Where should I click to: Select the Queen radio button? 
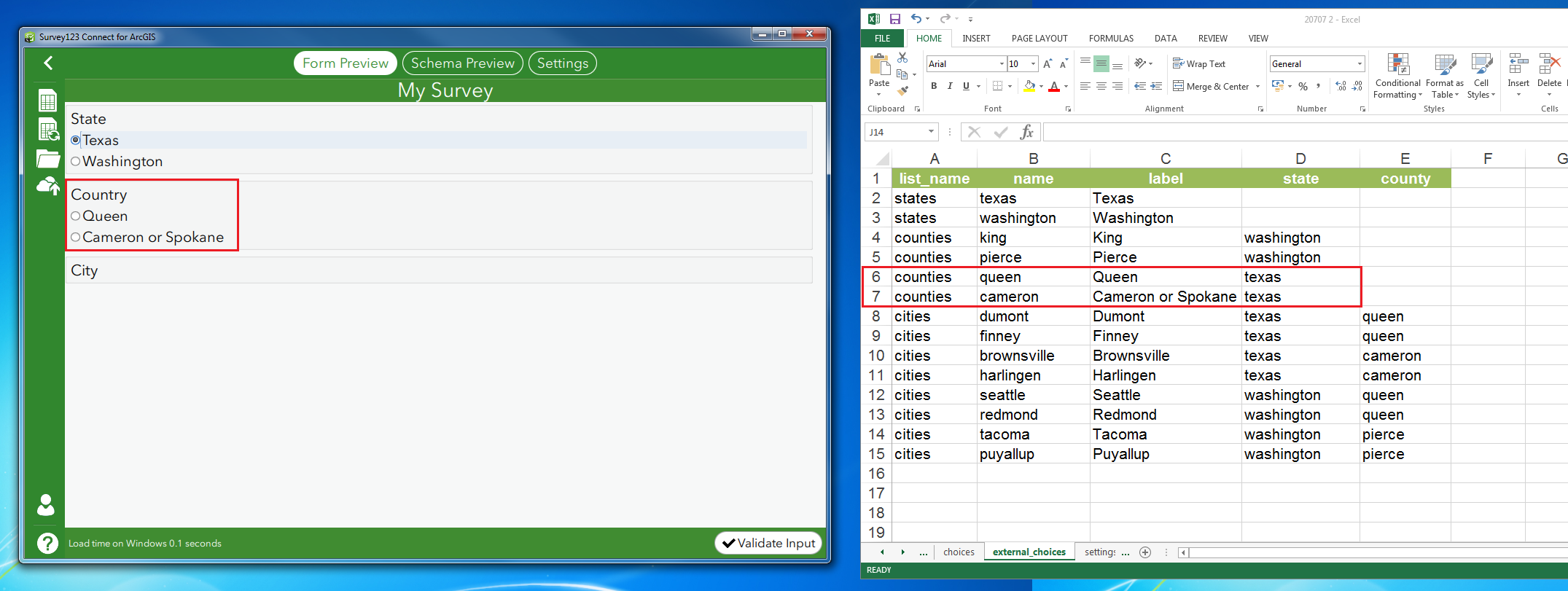coord(76,216)
